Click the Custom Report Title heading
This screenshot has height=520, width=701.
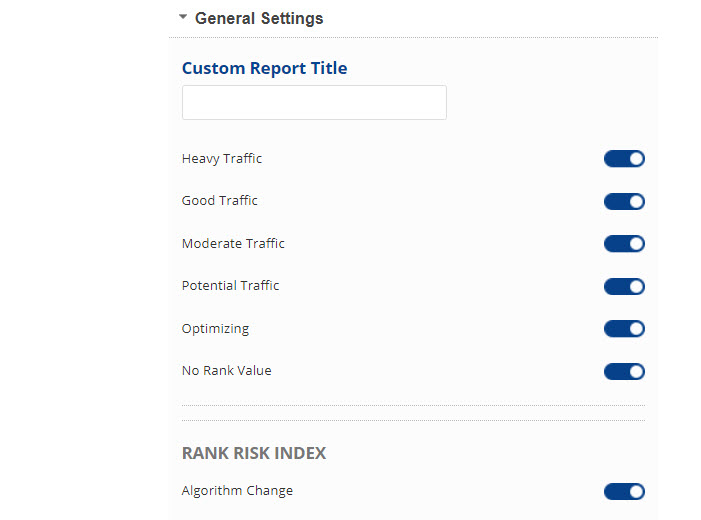pos(265,68)
